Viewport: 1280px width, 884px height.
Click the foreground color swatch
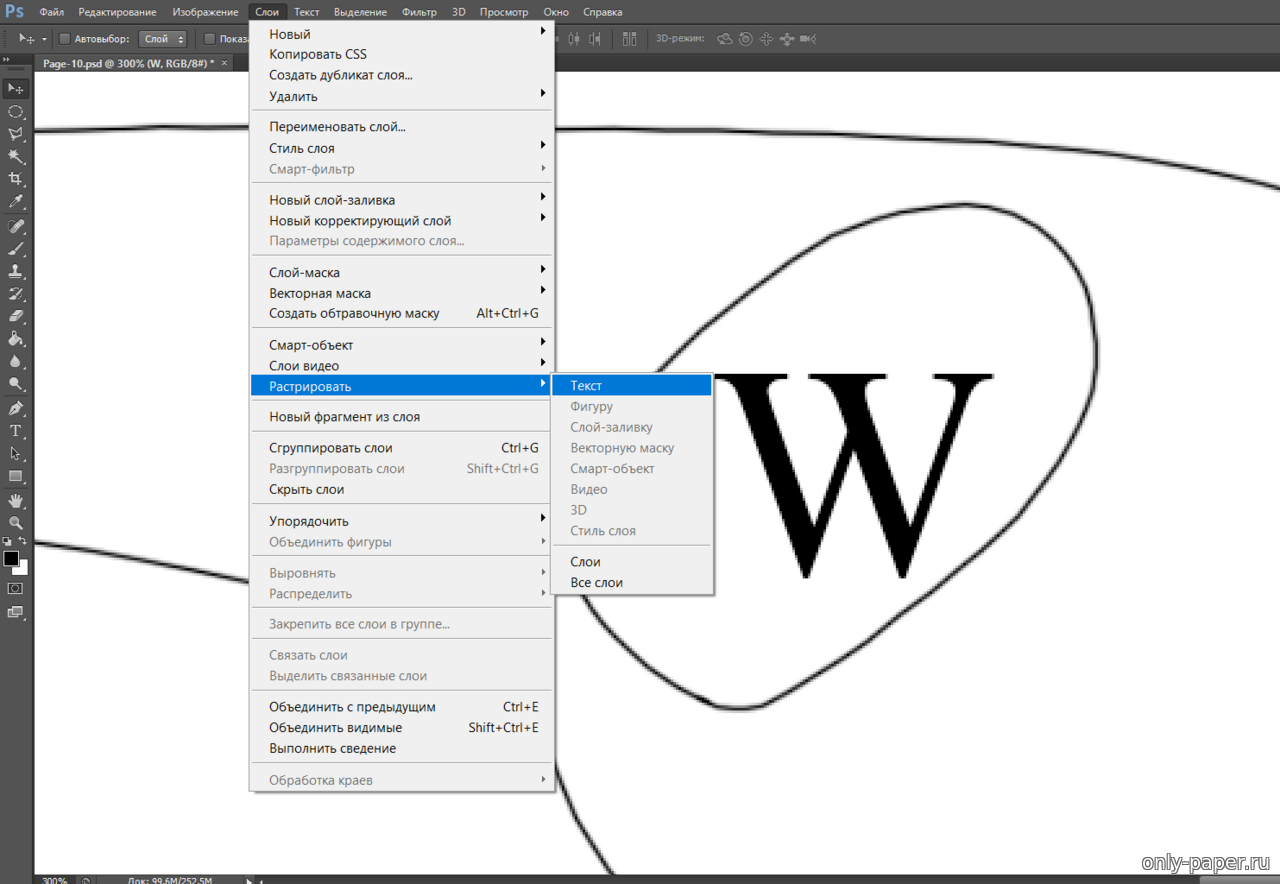[11, 559]
